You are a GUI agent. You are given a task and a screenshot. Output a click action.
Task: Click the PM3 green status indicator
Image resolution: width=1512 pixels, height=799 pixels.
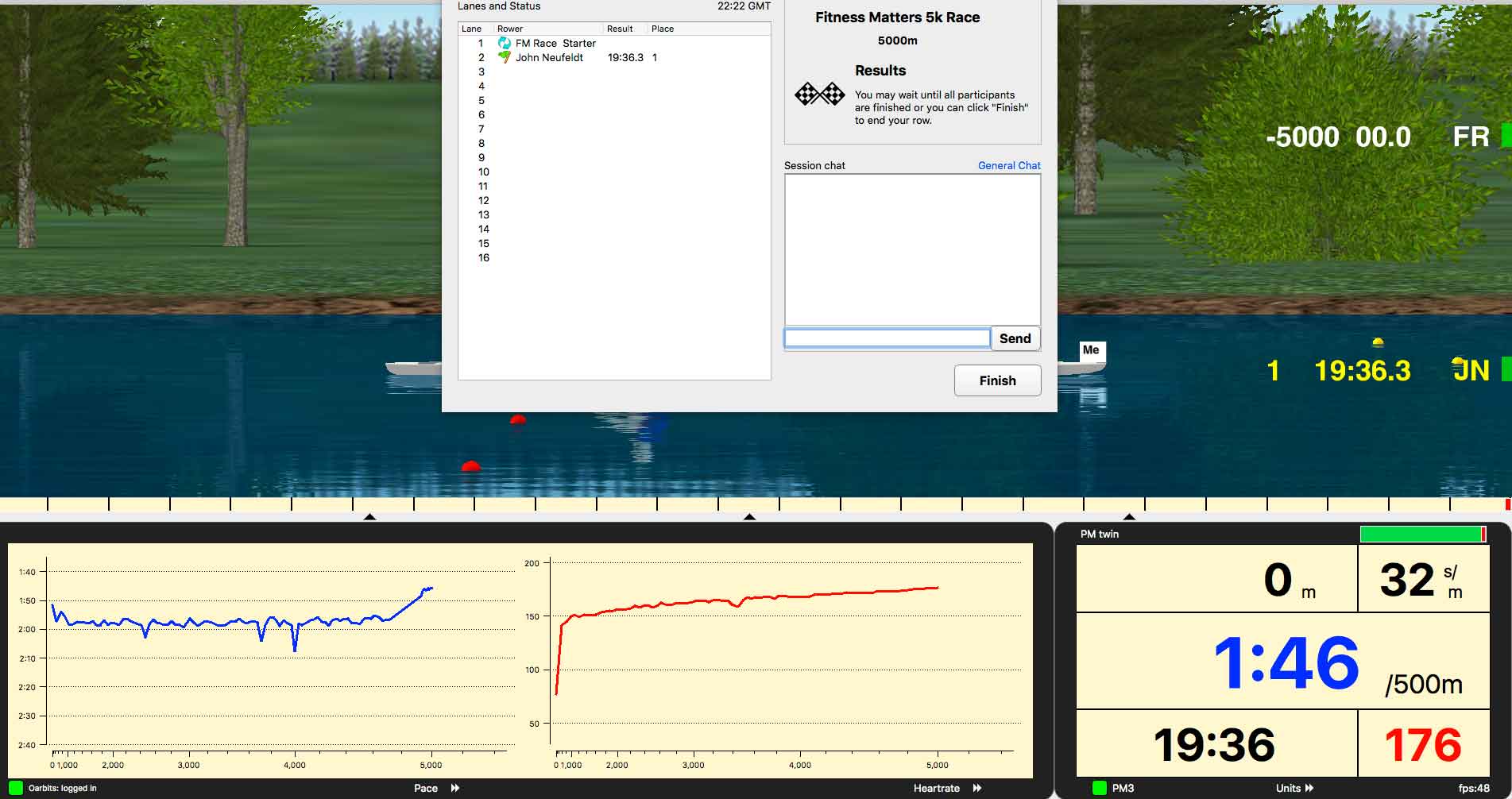[1100, 788]
